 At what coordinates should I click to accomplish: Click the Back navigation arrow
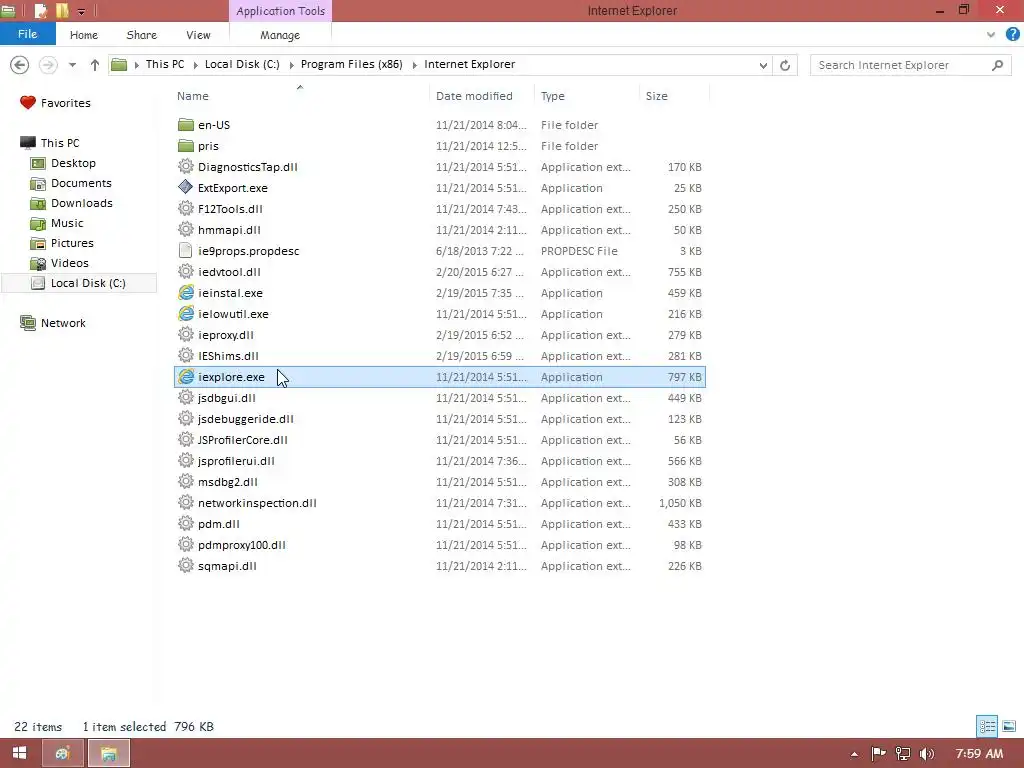tap(20, 65)
